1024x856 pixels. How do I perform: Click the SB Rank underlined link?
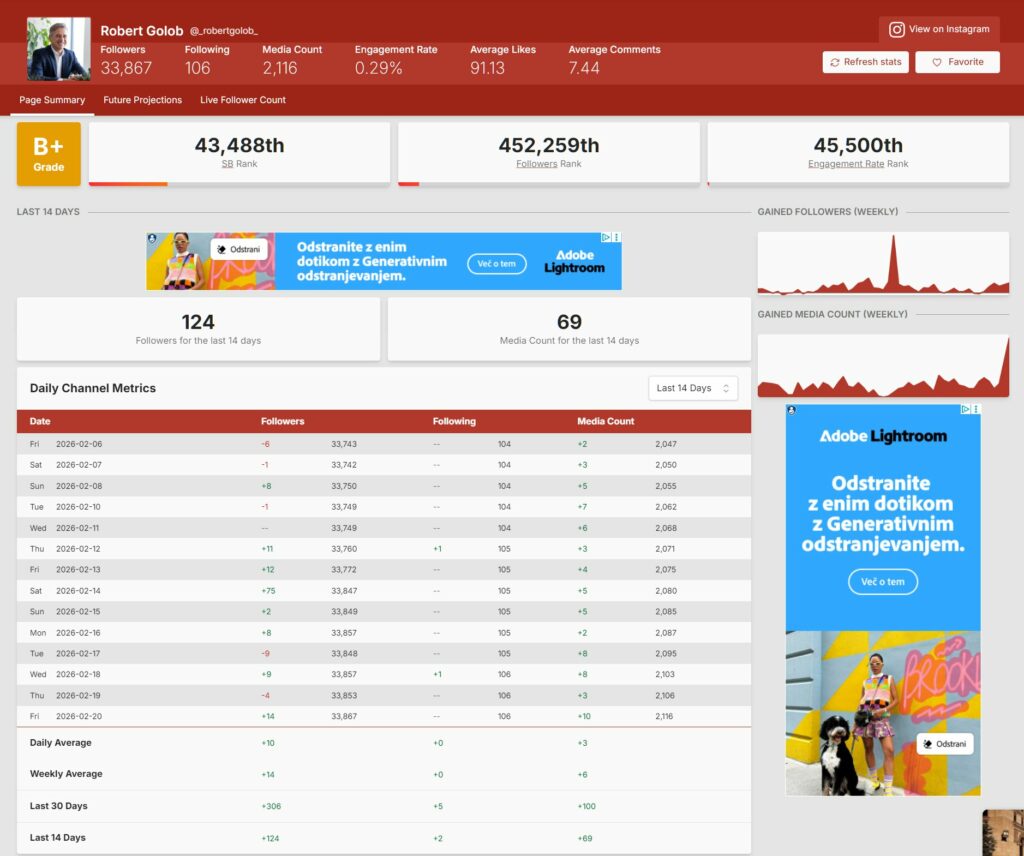pyautogui.click(x=227, y=164)
